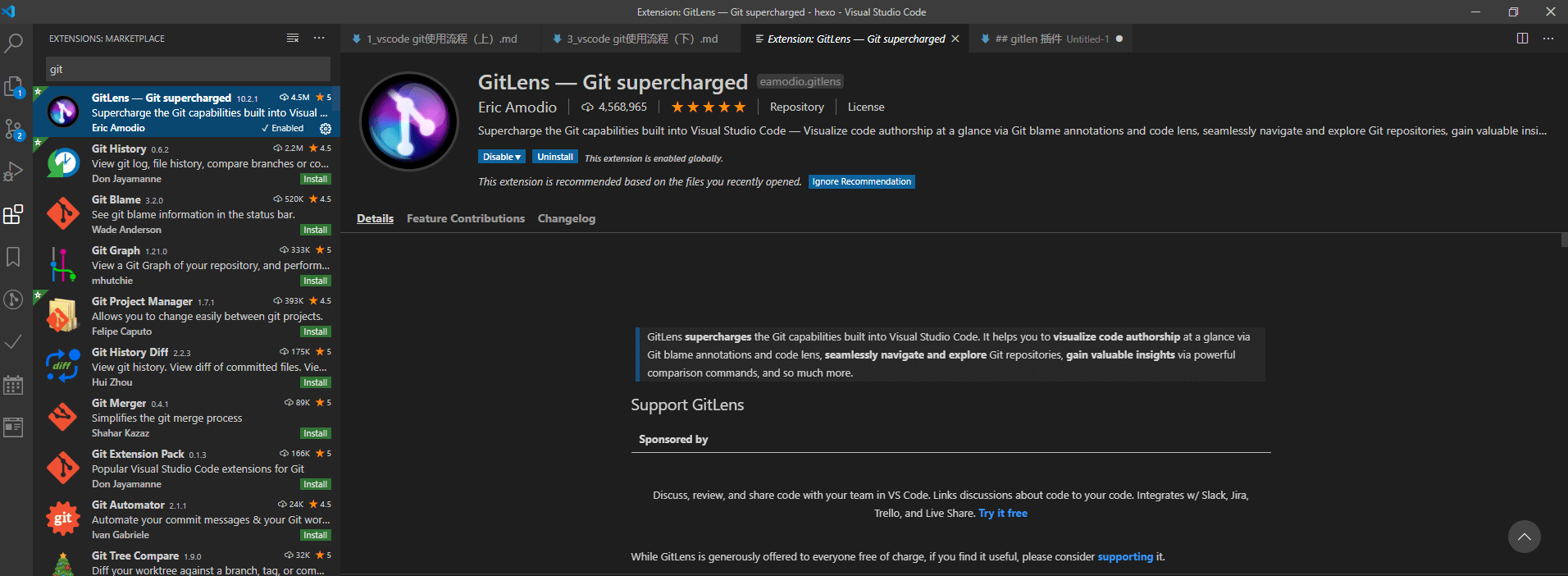Close the Extension: GitLens tab

(x=955, y=39)
